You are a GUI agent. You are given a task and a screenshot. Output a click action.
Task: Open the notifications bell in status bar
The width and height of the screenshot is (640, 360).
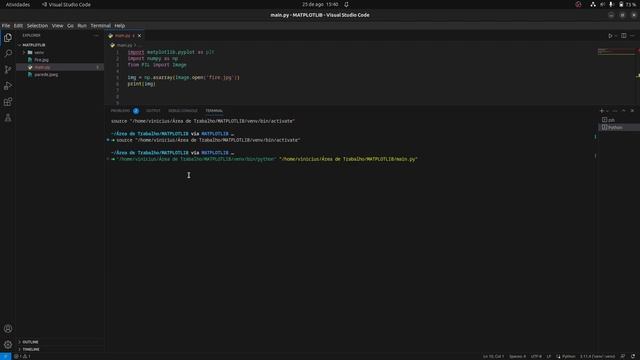(633, 356)
